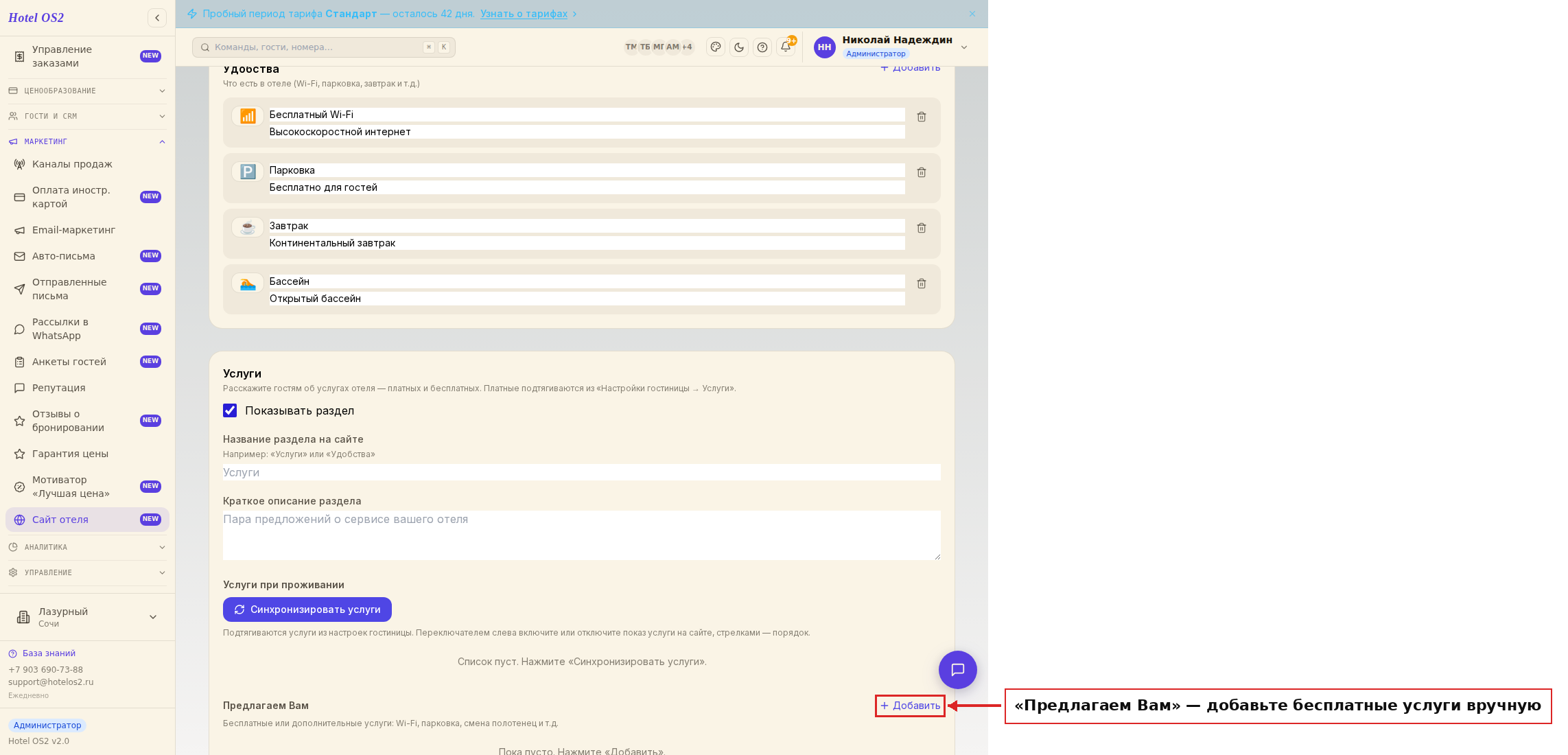The width and height of the screenshot is (1568, 755).
Task: Click Синхронизировать услуги button
Action: [307, 609]
